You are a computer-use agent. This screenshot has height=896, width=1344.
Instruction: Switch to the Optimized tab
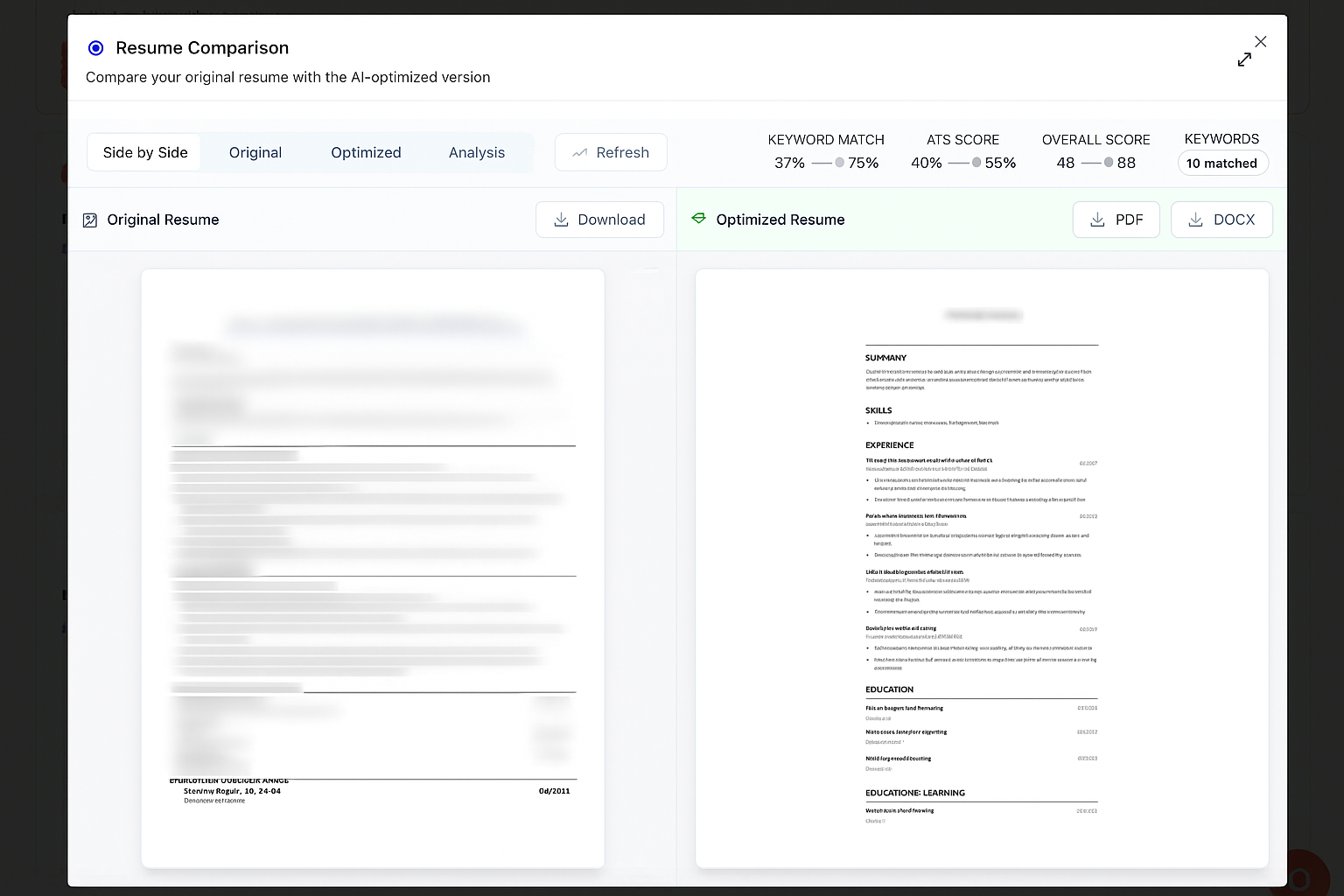[x=366, y=152]
